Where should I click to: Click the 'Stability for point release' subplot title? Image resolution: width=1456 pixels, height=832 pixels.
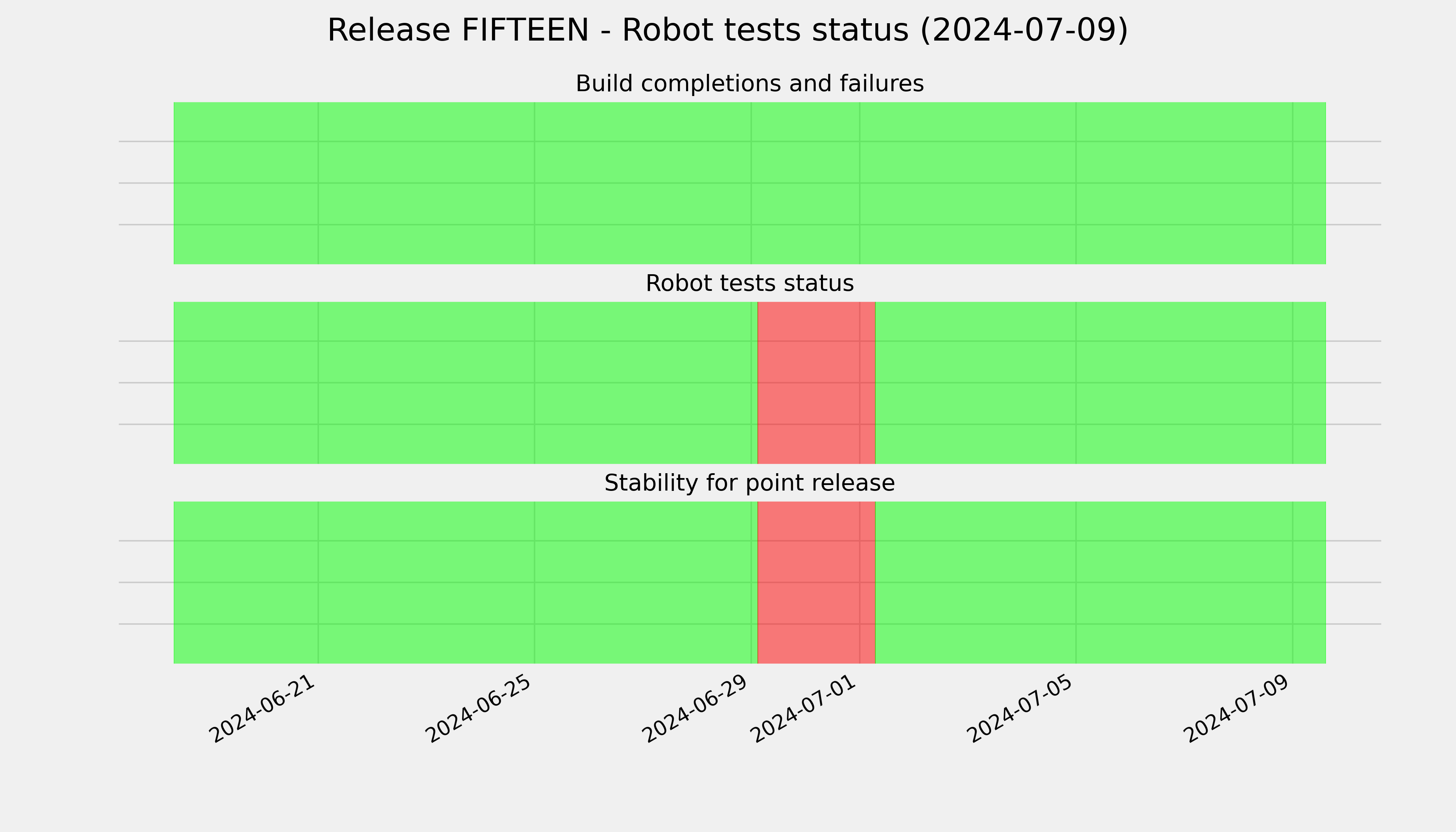[749, 483]
